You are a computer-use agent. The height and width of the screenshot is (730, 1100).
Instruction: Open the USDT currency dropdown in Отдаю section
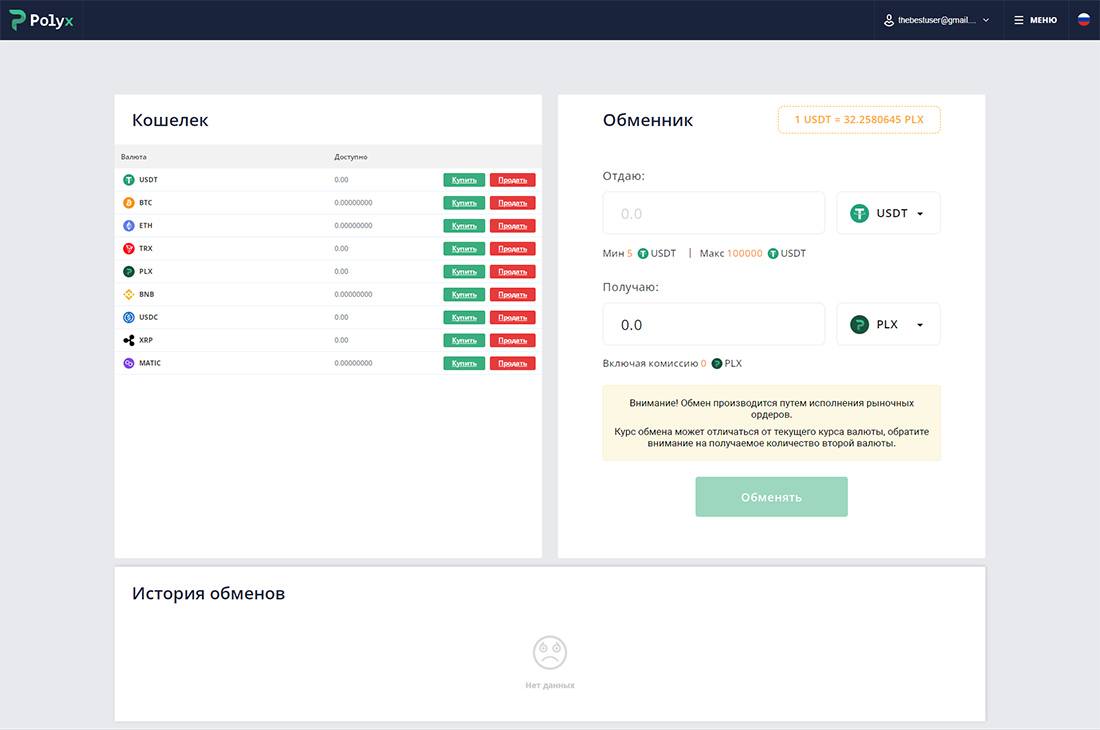point(888,212)
